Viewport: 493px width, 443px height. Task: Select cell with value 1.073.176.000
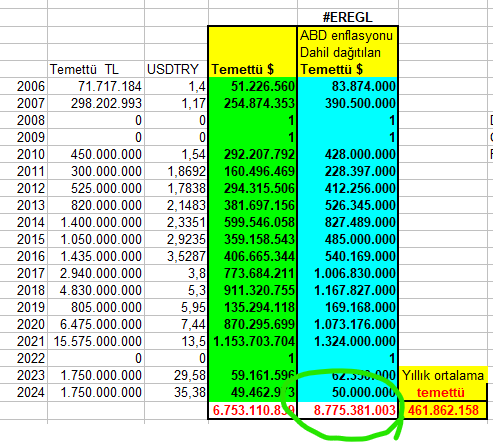click(x=347, y=324)
